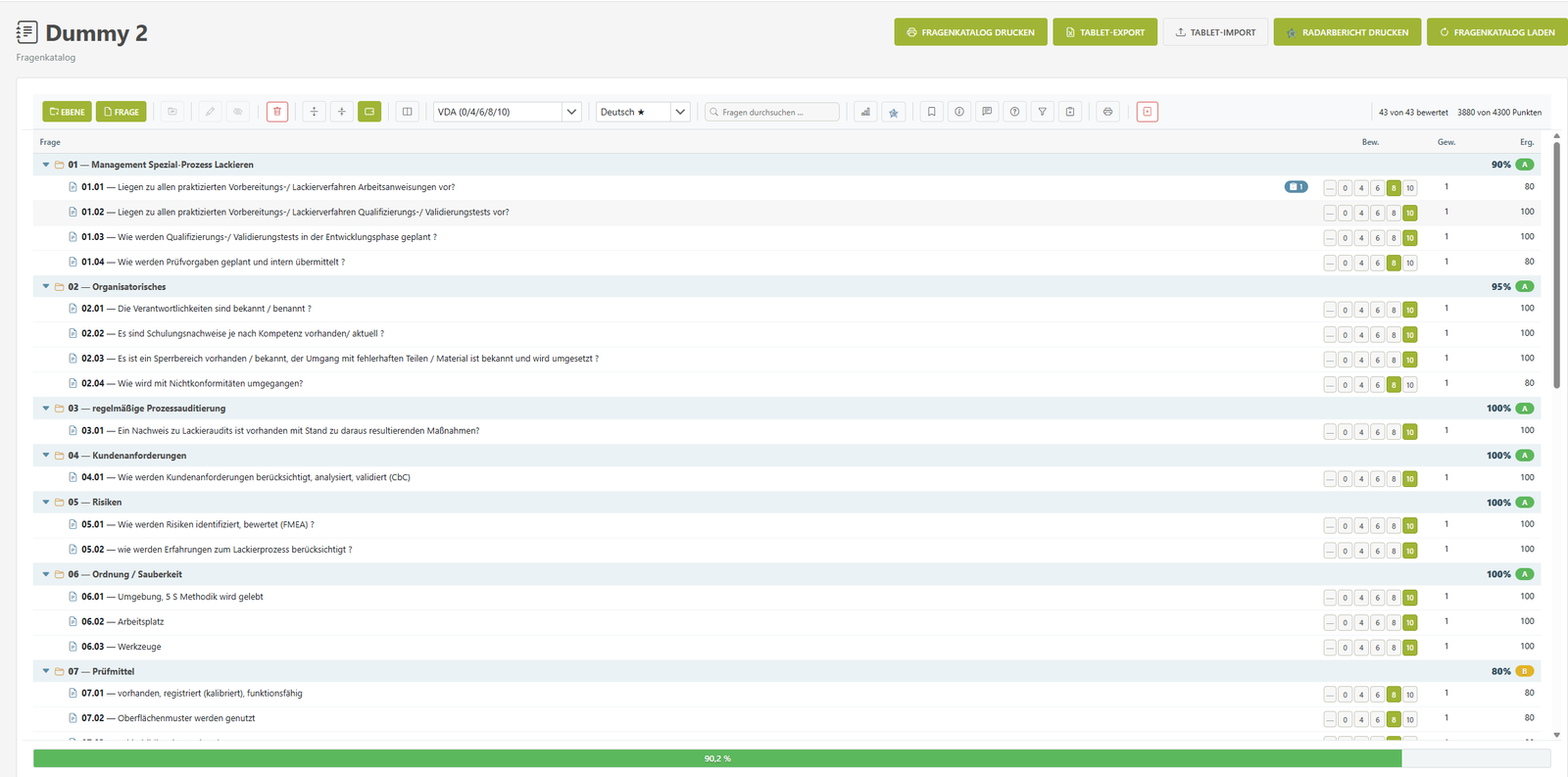The image size is (1568, 777).
Task: Click the Fragenkatalog drucken button
Action: click(970, 32)
